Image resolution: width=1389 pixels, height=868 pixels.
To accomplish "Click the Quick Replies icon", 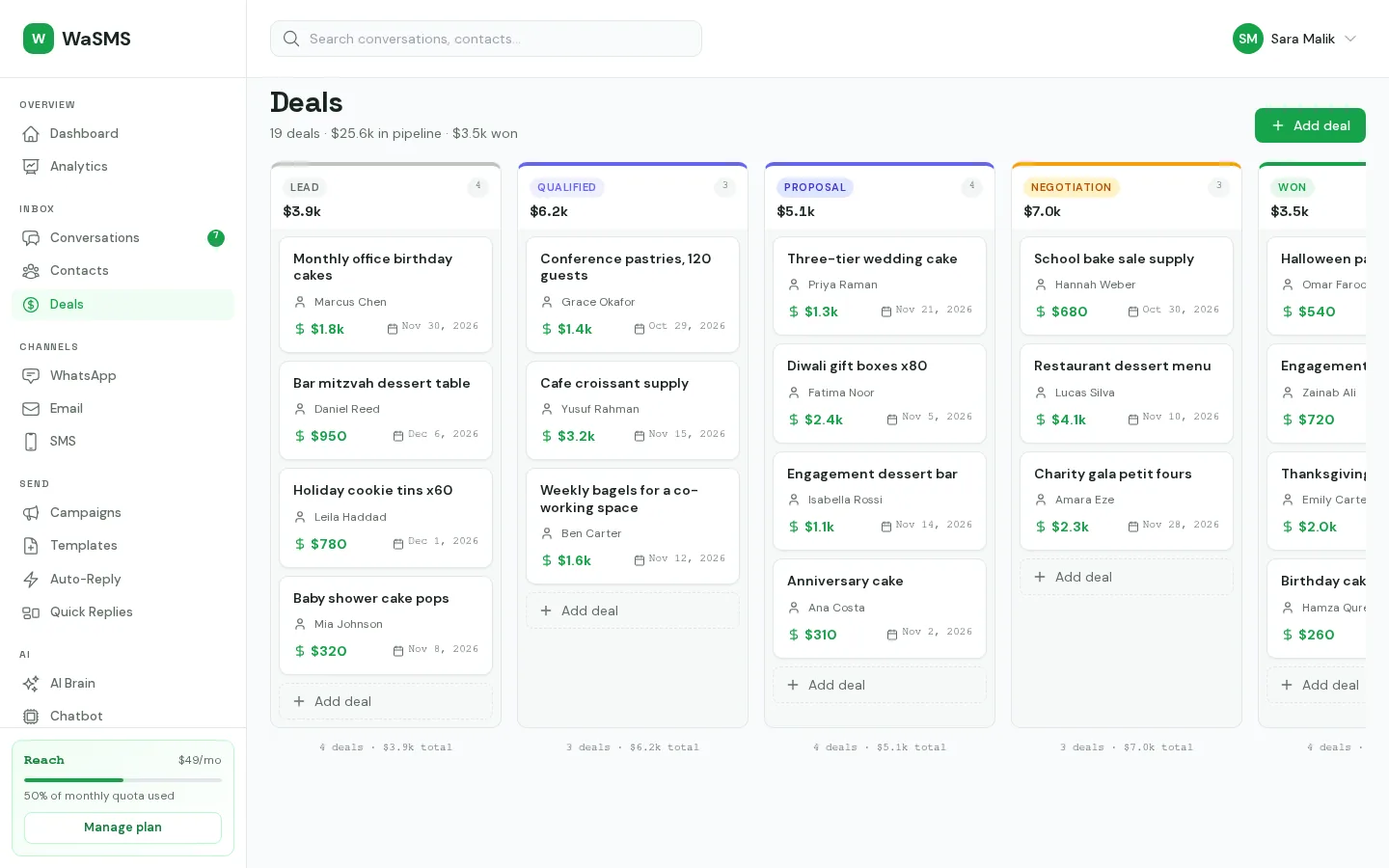I will tap(31, 612).
